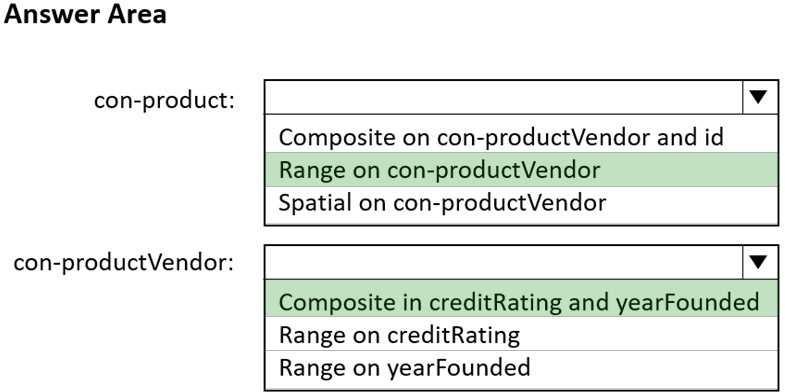Choose Range on con-productVendor option
The image size is (785, 392).
521,170
